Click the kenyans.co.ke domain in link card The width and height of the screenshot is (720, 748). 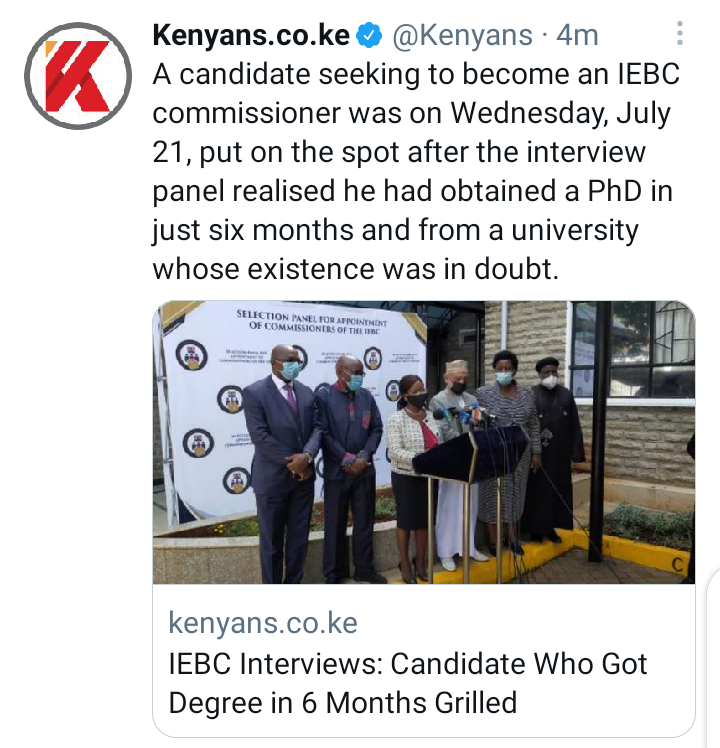263,623
